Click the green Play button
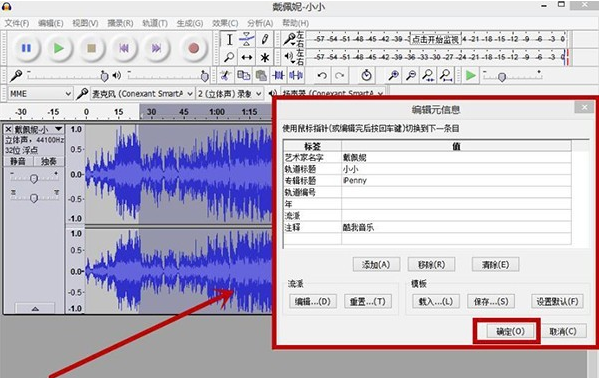This screenshot has width=601, height=378. point(59,48)
